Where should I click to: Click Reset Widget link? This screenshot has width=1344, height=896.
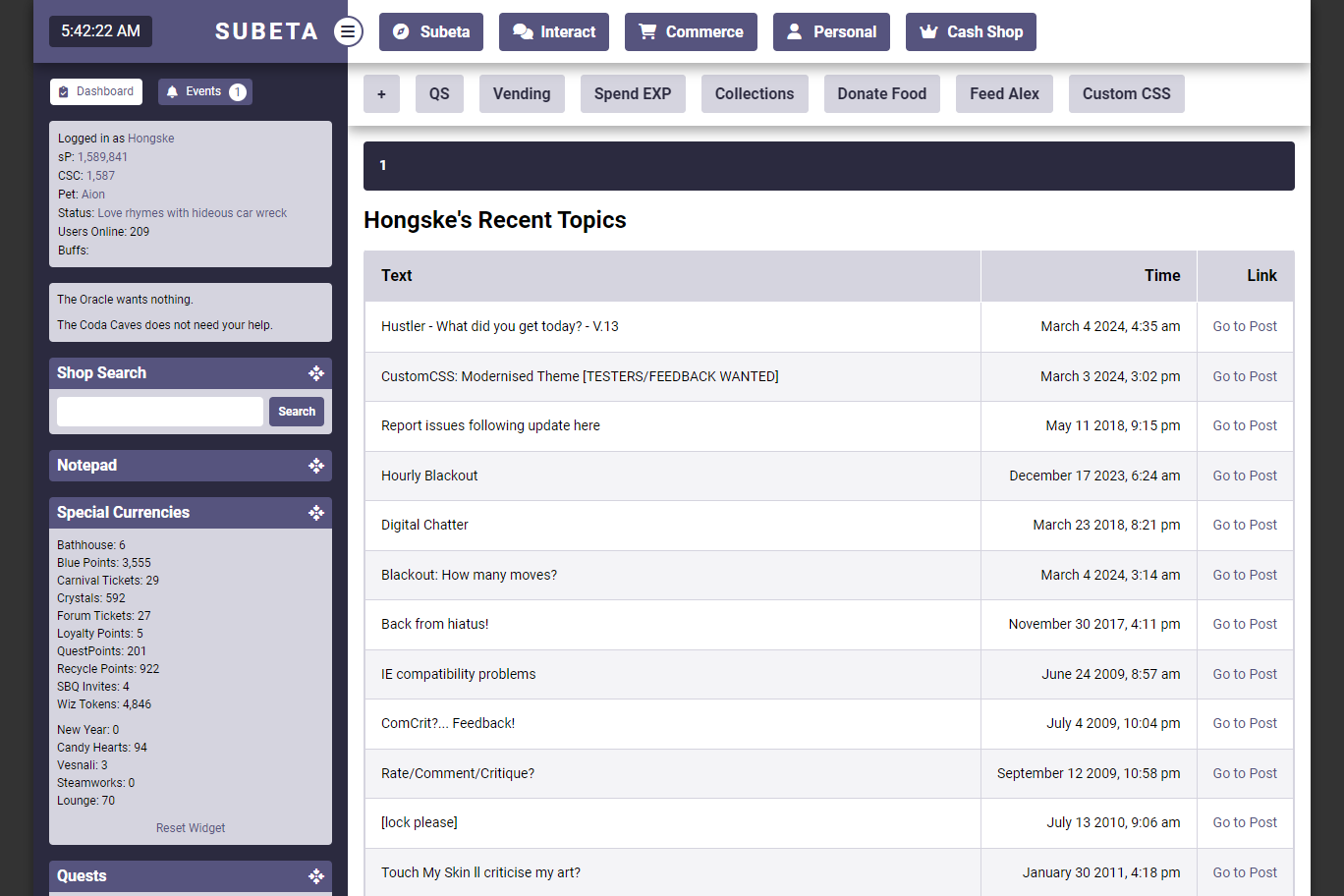(x=191, y=828)
